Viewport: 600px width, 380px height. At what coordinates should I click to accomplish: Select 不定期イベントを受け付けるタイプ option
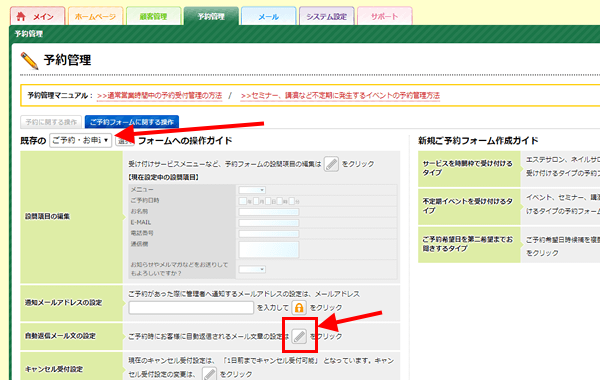point(469,207)
